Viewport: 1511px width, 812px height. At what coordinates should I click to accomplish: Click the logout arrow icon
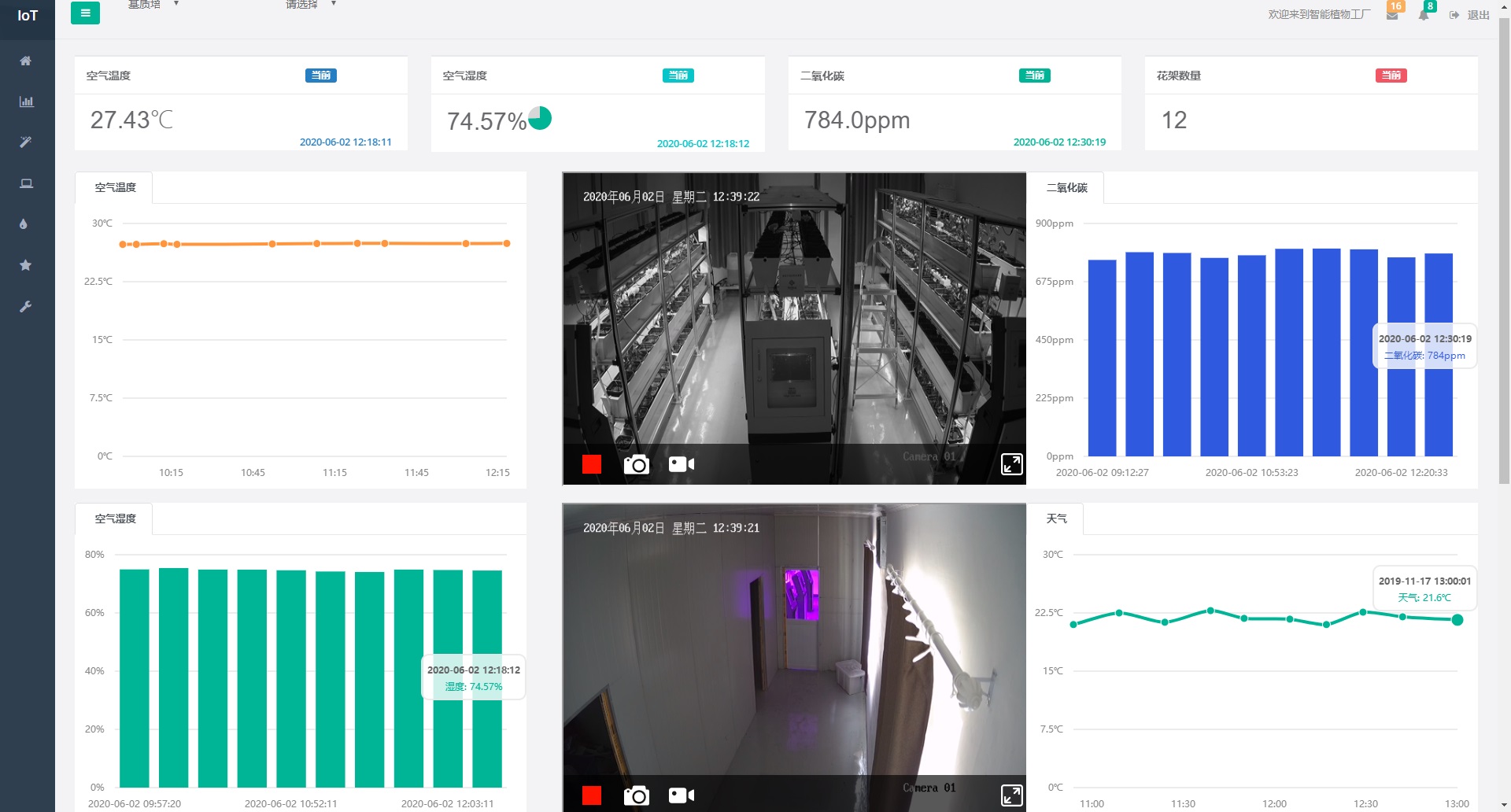point(1454,15)
